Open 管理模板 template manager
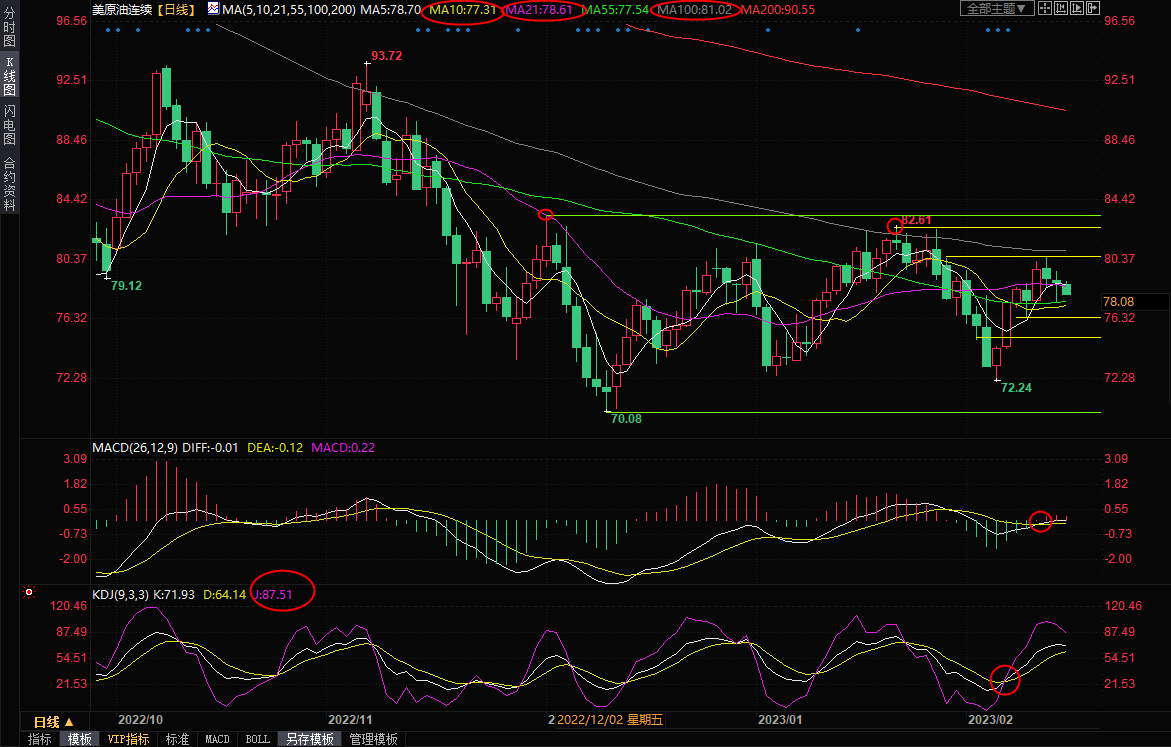The width and height of the screenshot is (1171, 747). 372,739
